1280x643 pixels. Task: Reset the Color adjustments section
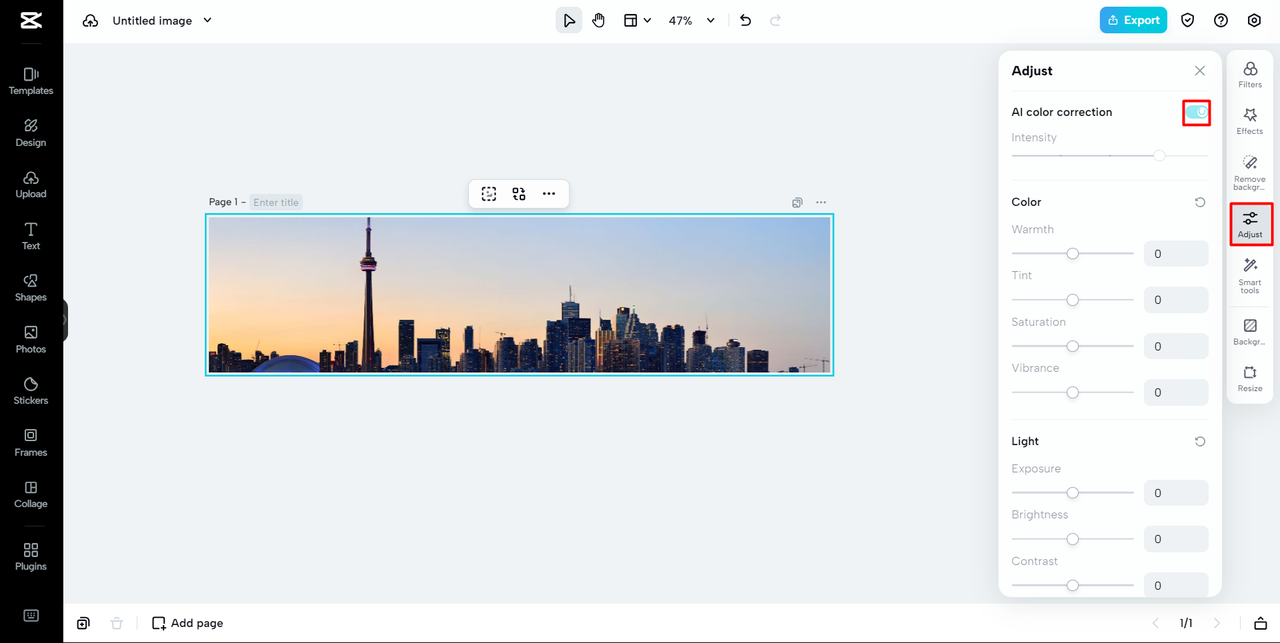[x=1200, y=202]
